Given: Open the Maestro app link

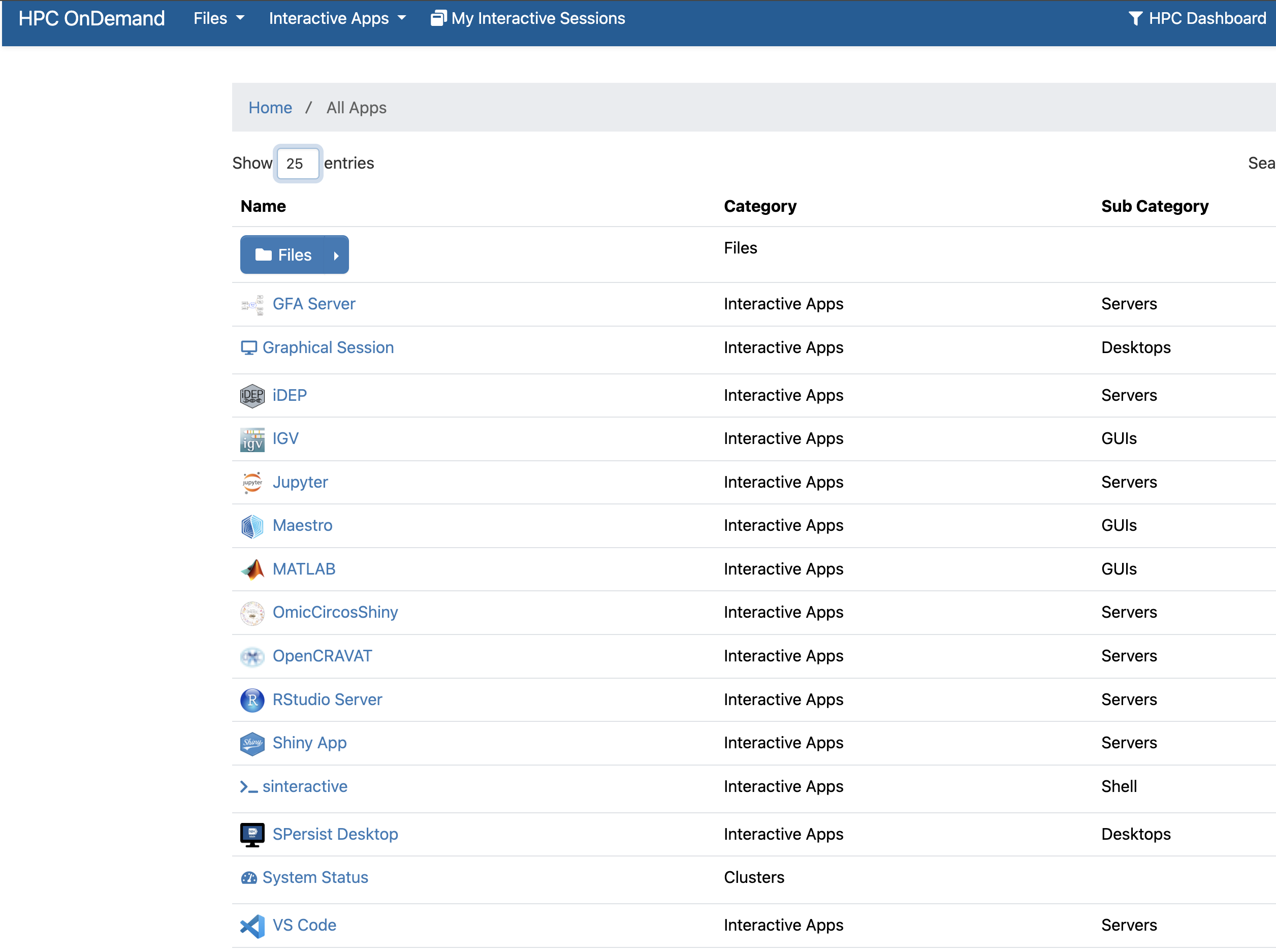Looking at the screenshot, I should (x=302, y=526).
